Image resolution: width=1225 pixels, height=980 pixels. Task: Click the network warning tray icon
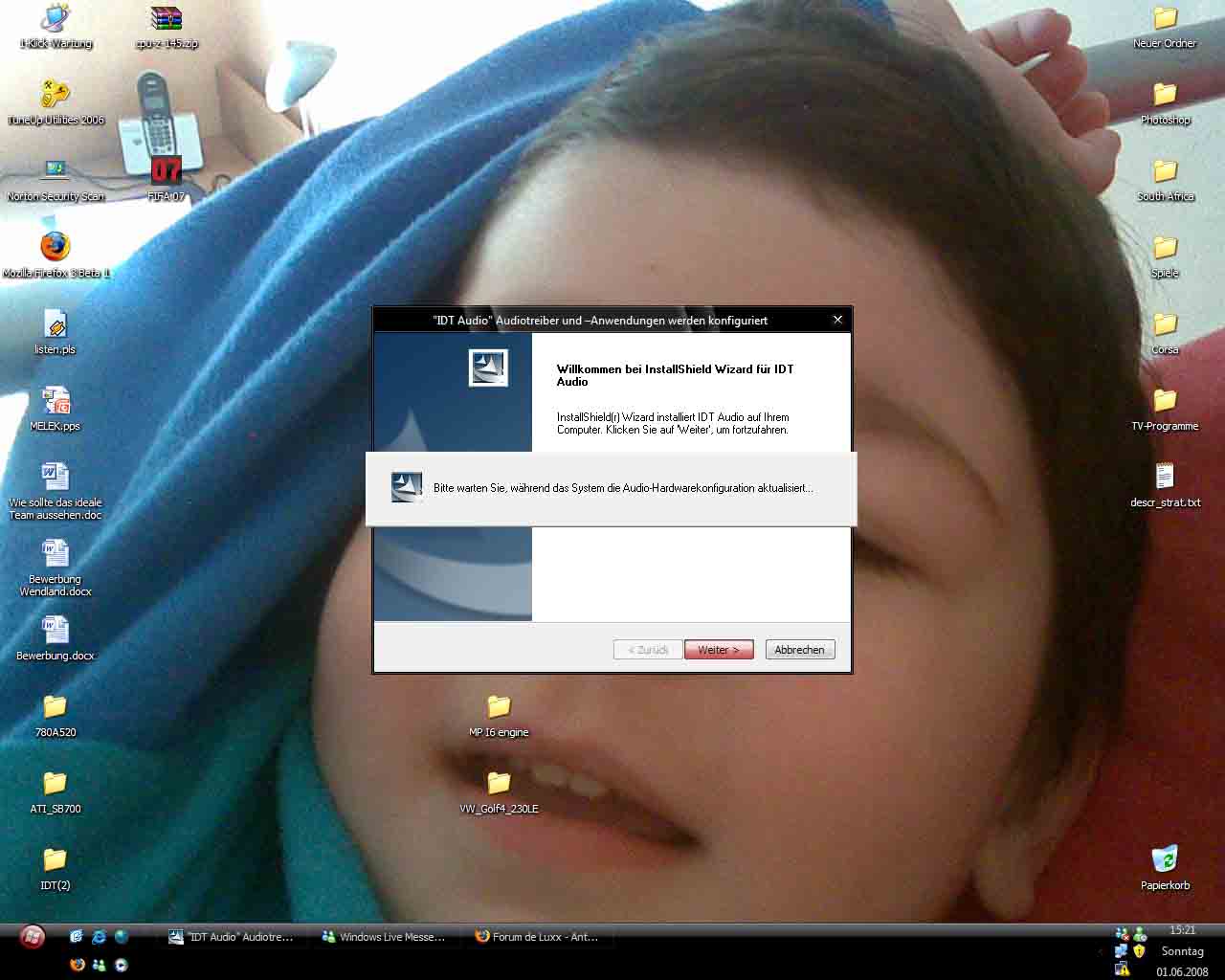1122,969
